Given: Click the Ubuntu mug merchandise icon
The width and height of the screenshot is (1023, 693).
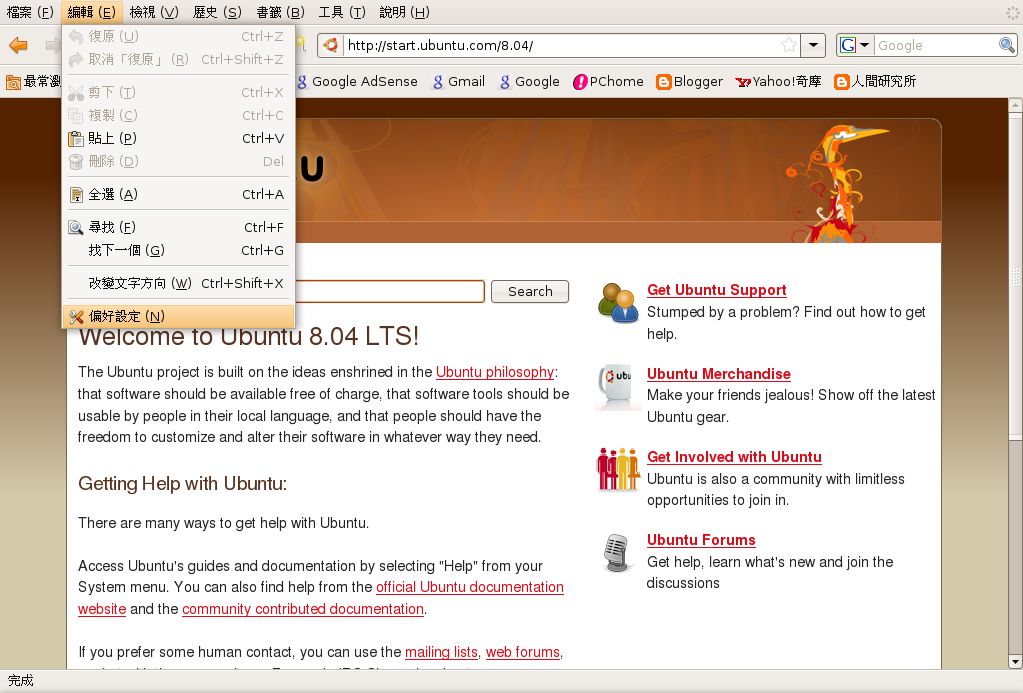Looking at the screenshot, I should pos(617,386).
